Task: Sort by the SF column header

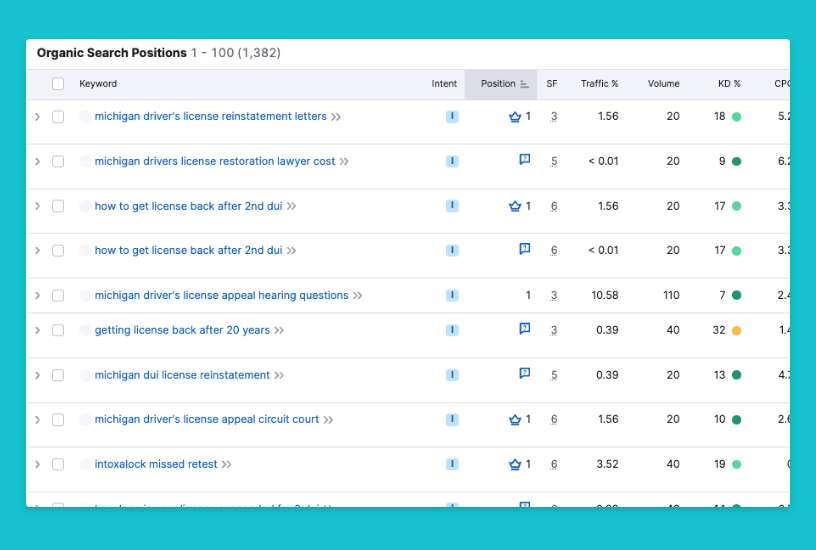Action: coord(552,84)
